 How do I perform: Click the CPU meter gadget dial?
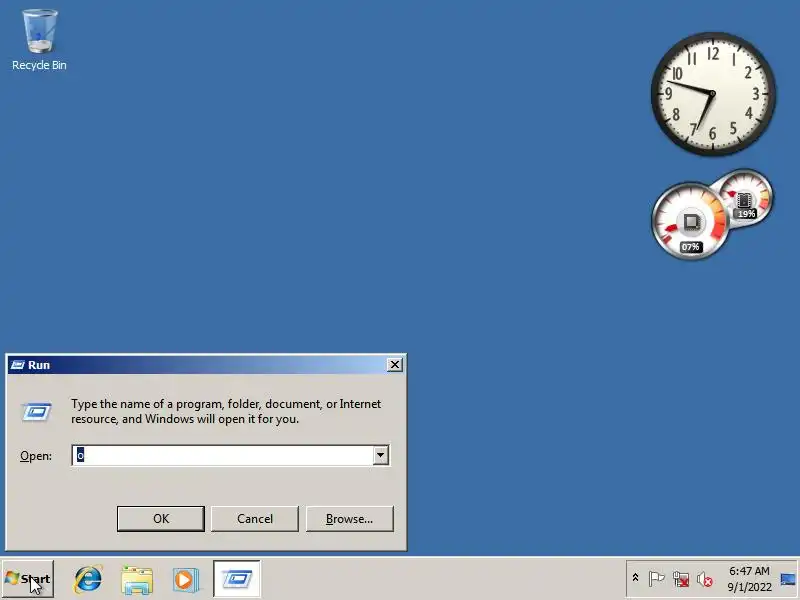[x=691, y=221]
